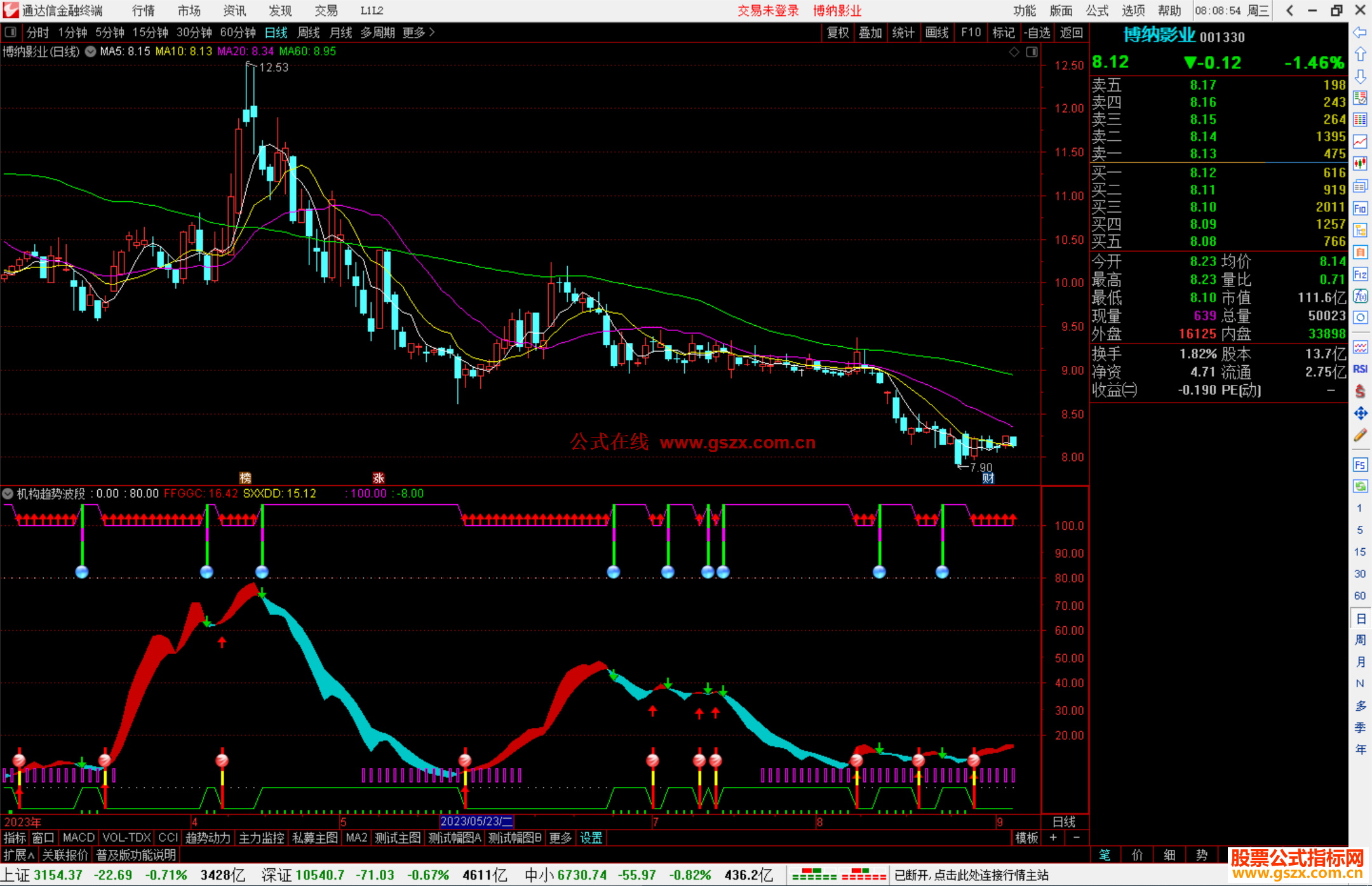The image size is (1372, 886).
Task: Expand the 更多 periods chevron
Action: pos(432,32)
